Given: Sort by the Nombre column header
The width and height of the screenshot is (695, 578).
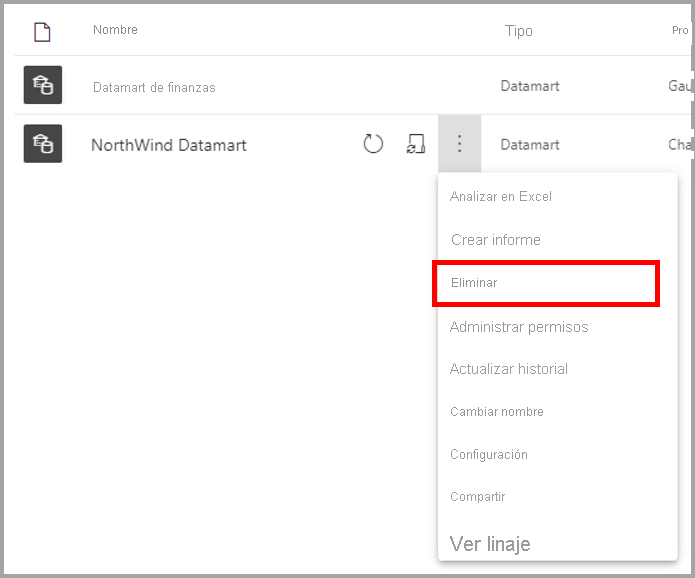Looking at the screenshot, I should [x=115, y=30].
